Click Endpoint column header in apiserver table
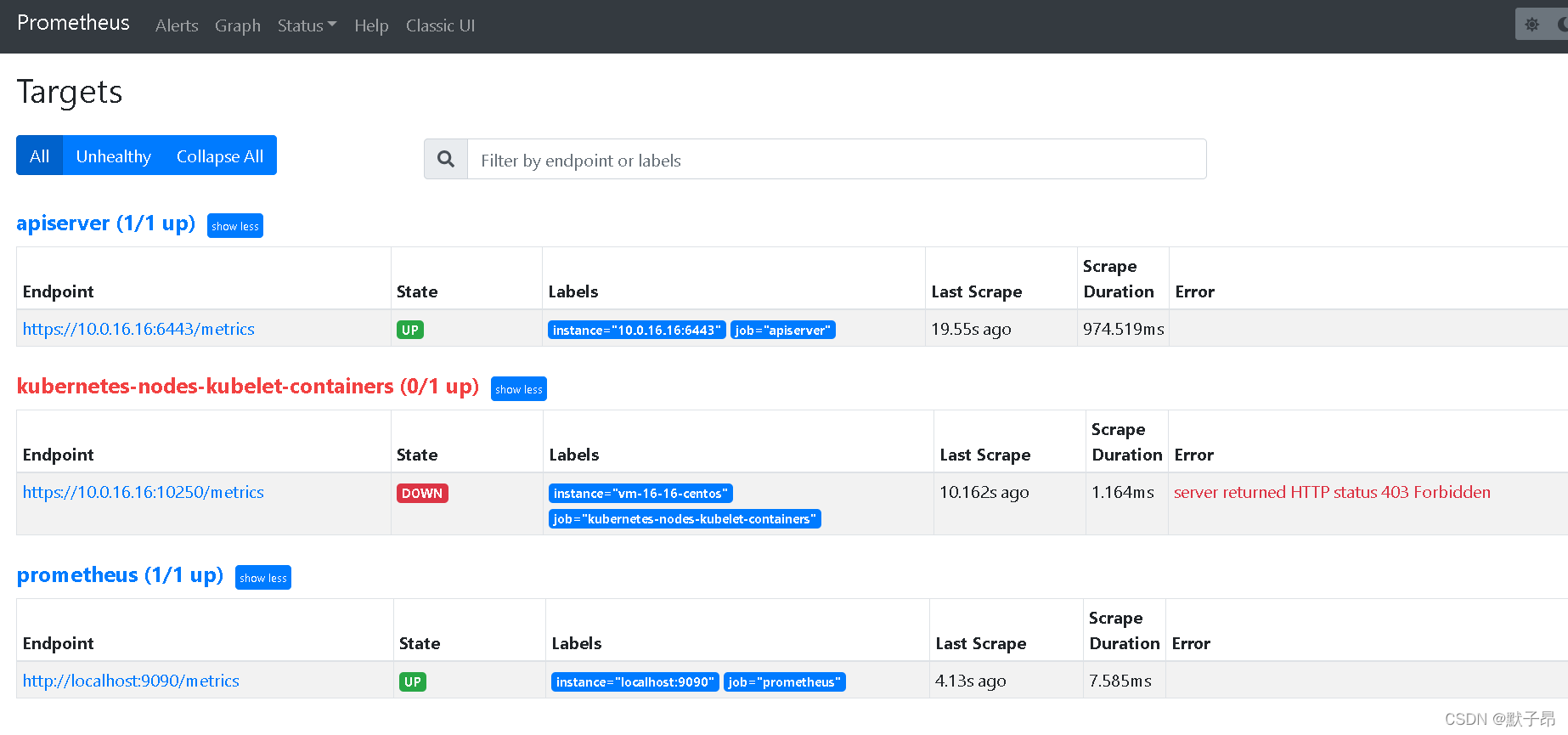Viewport: 1568px width, 735px height. (x=58, y=291)
